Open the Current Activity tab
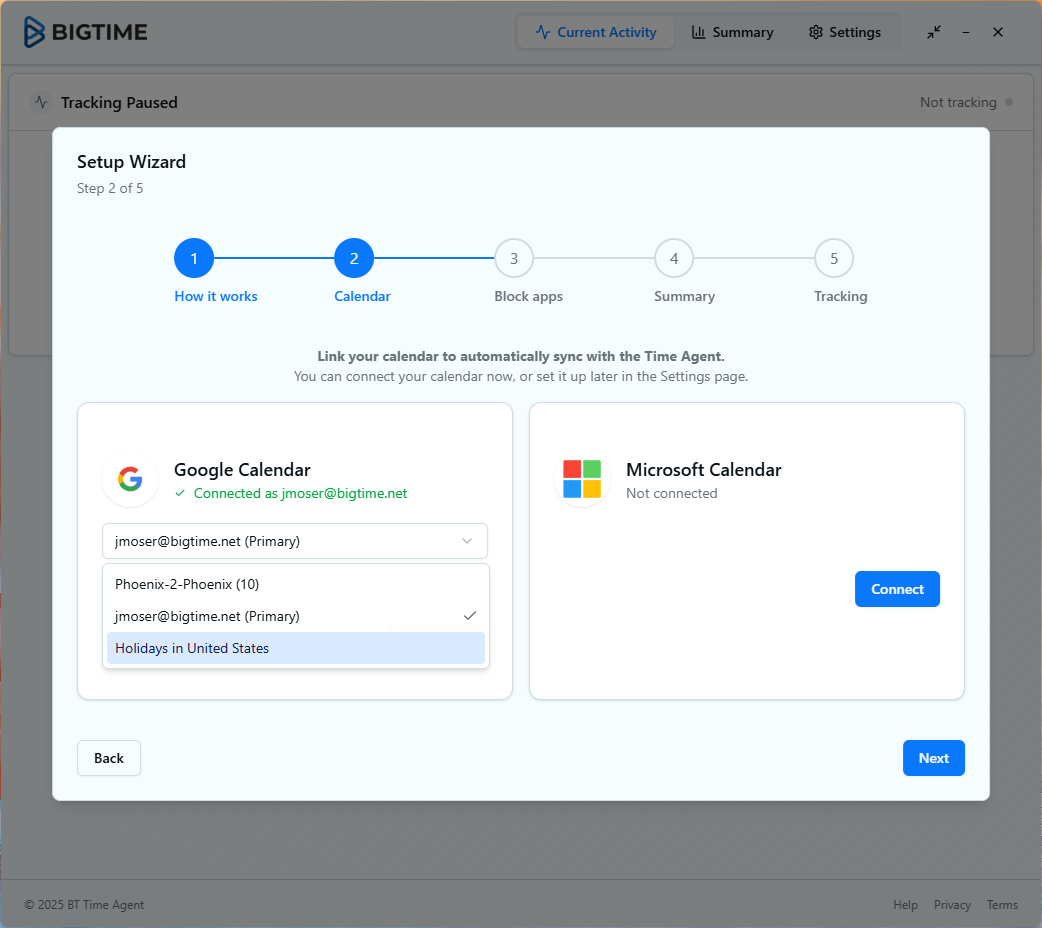 pos(596,32)
